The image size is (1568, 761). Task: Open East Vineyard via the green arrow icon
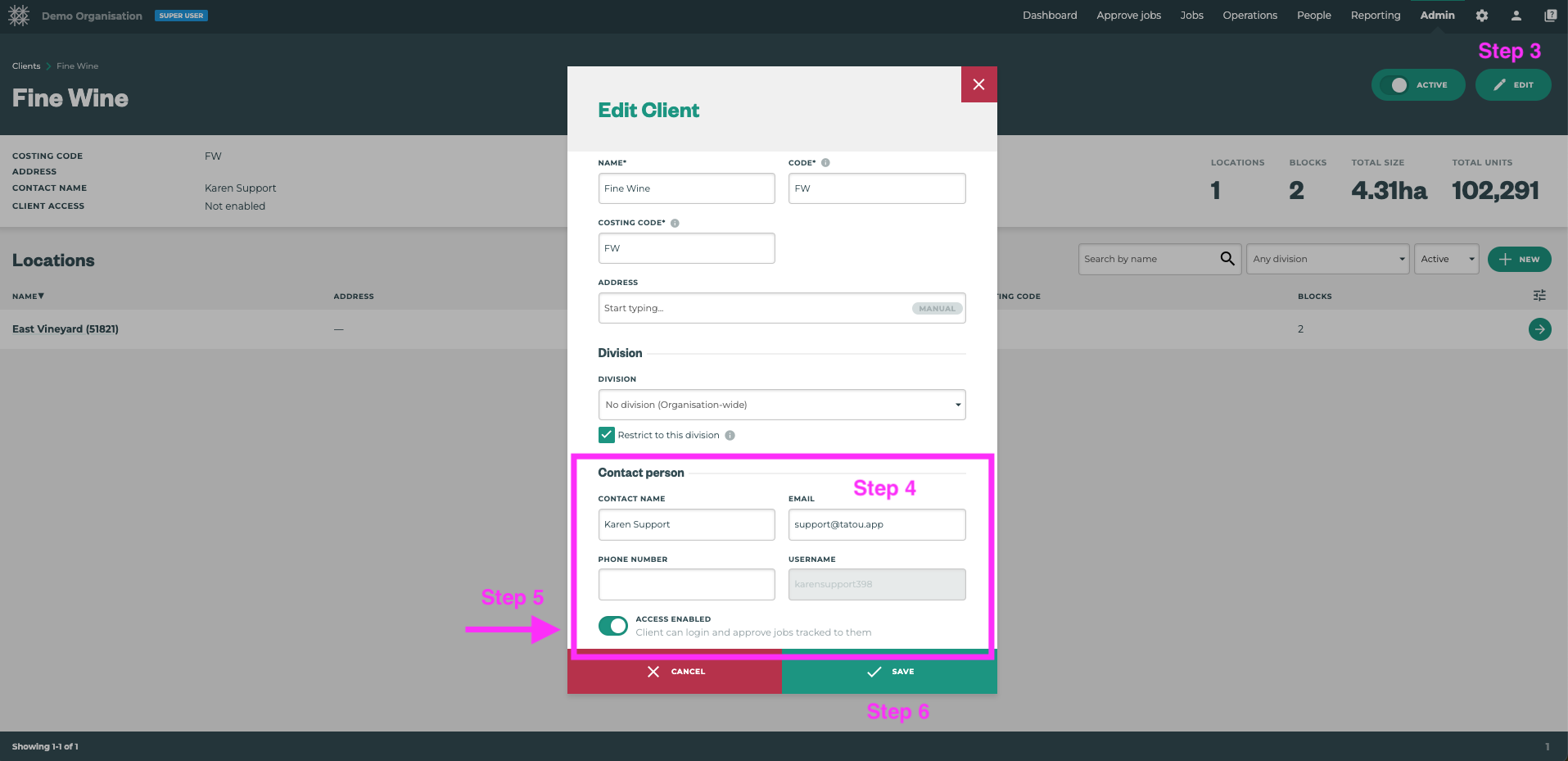[x=1539, y=328]
